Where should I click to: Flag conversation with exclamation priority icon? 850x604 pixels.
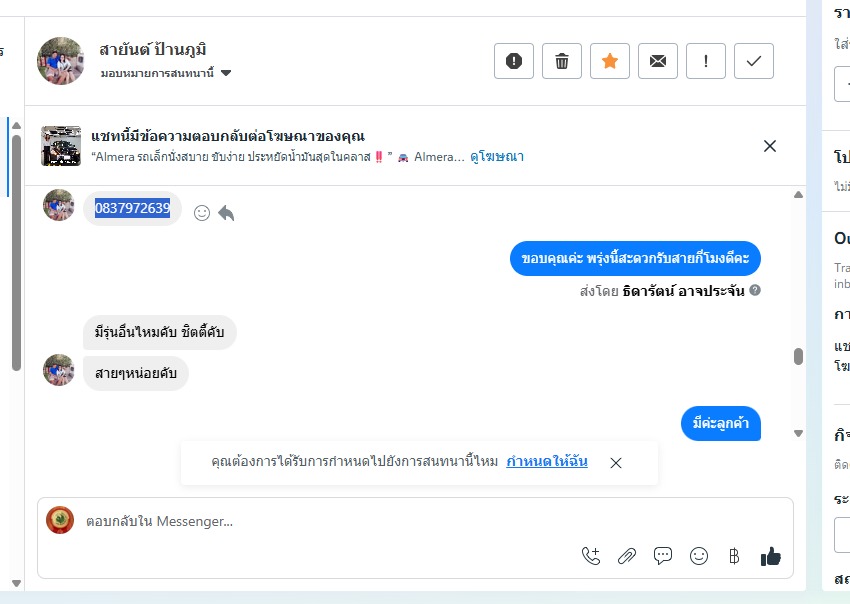[706, 61]
